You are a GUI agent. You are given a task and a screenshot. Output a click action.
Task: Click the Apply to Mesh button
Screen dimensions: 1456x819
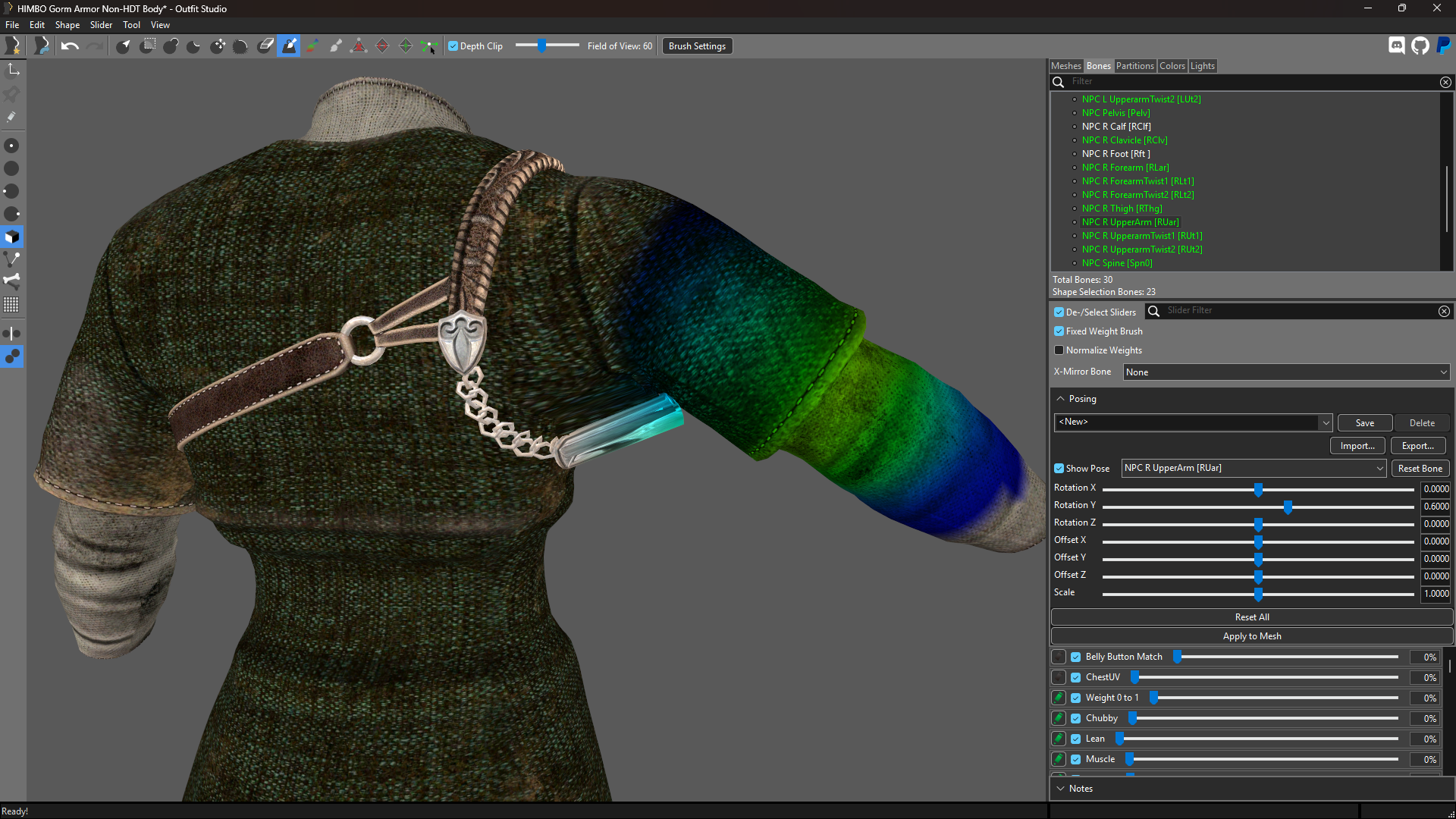pyautogui.click(x=1252, y=636)
